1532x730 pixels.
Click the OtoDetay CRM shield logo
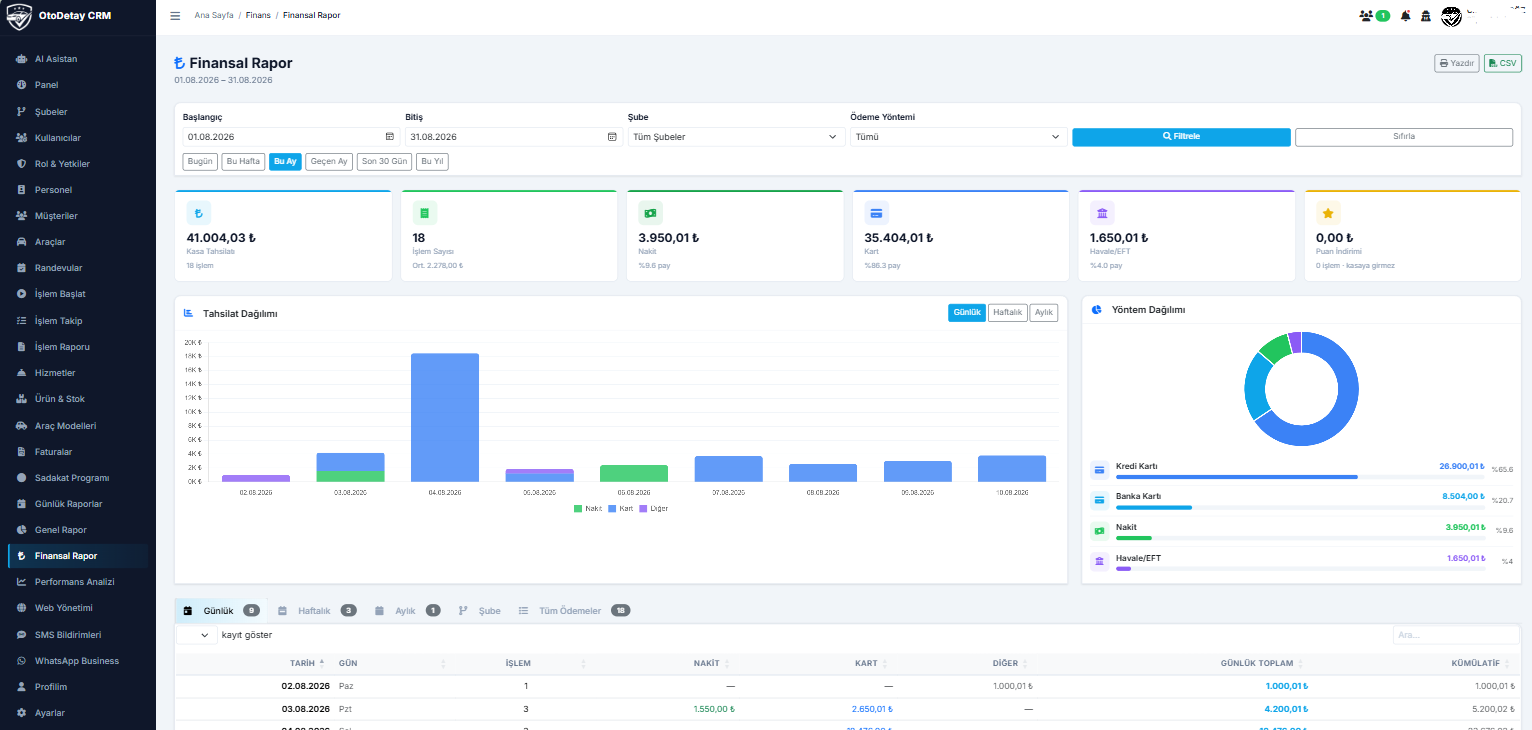click(19, 16)
